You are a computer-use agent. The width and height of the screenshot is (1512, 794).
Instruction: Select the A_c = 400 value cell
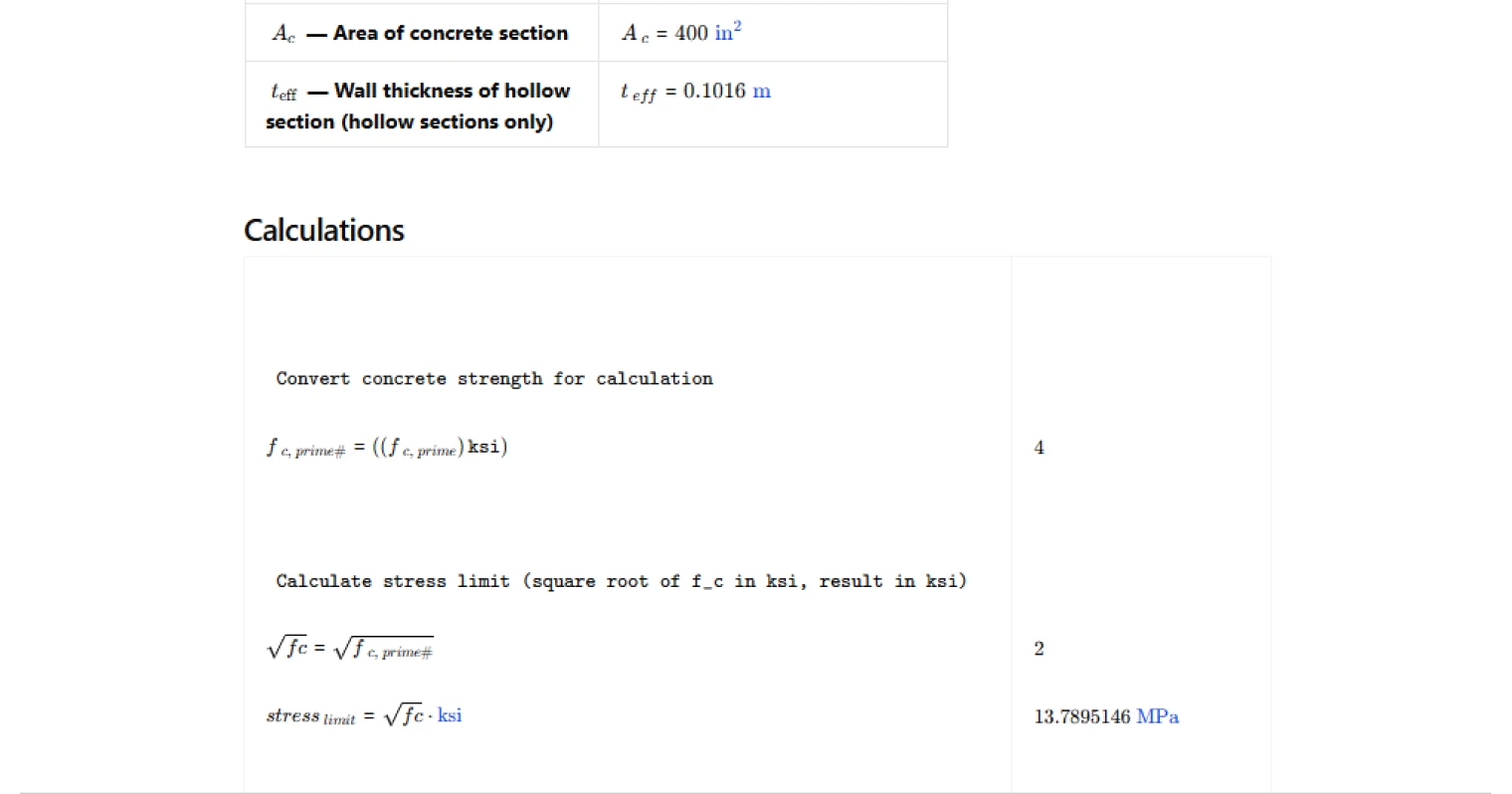773,33
